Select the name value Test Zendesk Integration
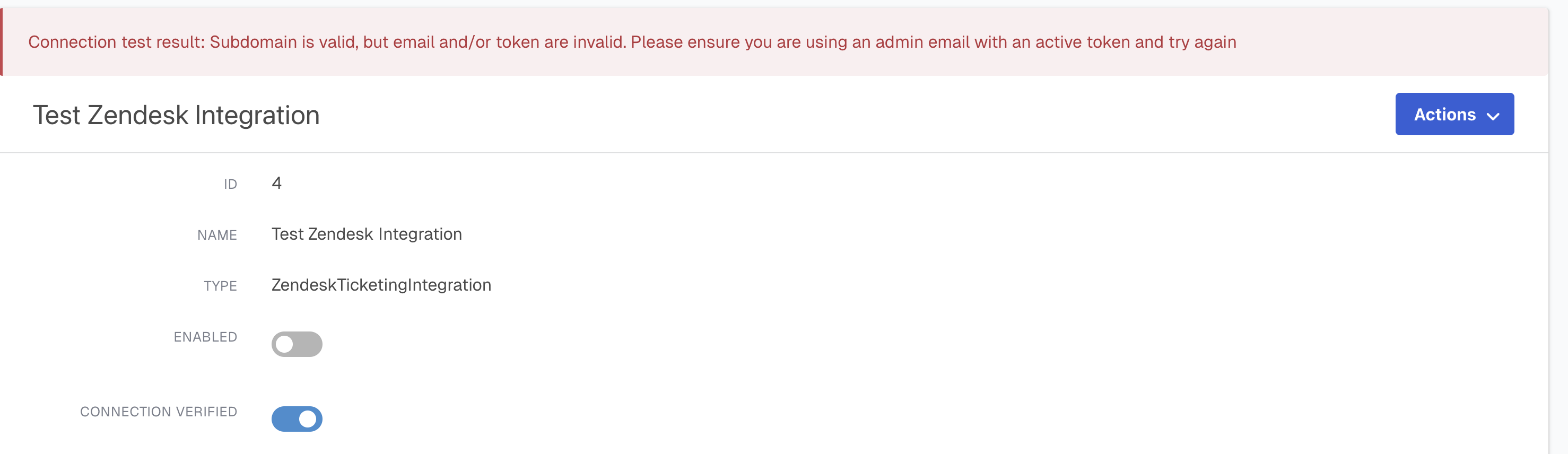The height and width of the screenshot is (454, 1568). tap(367, 234)
